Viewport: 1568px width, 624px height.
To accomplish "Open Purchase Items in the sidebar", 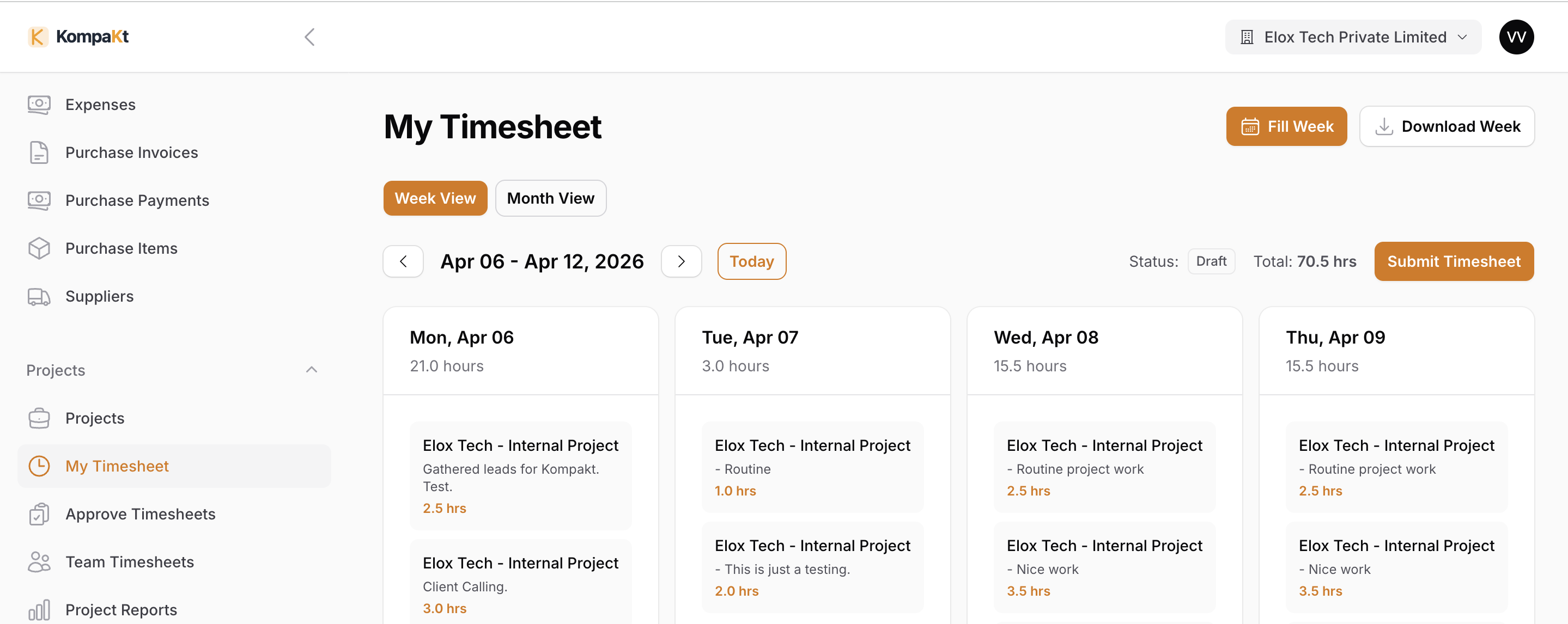I will coord(173,248).
